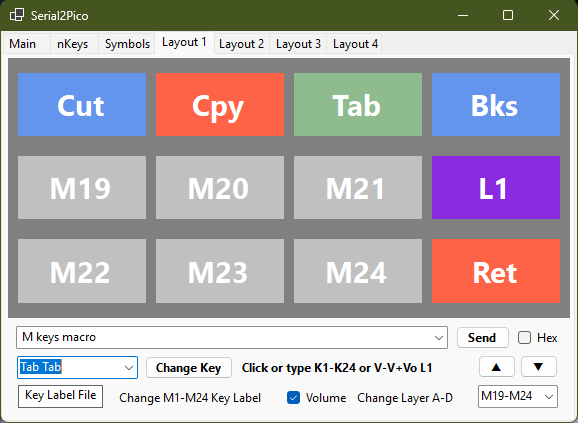Click the up arrow button
This screenshot has width=578, height=423.
coord(497,367)
